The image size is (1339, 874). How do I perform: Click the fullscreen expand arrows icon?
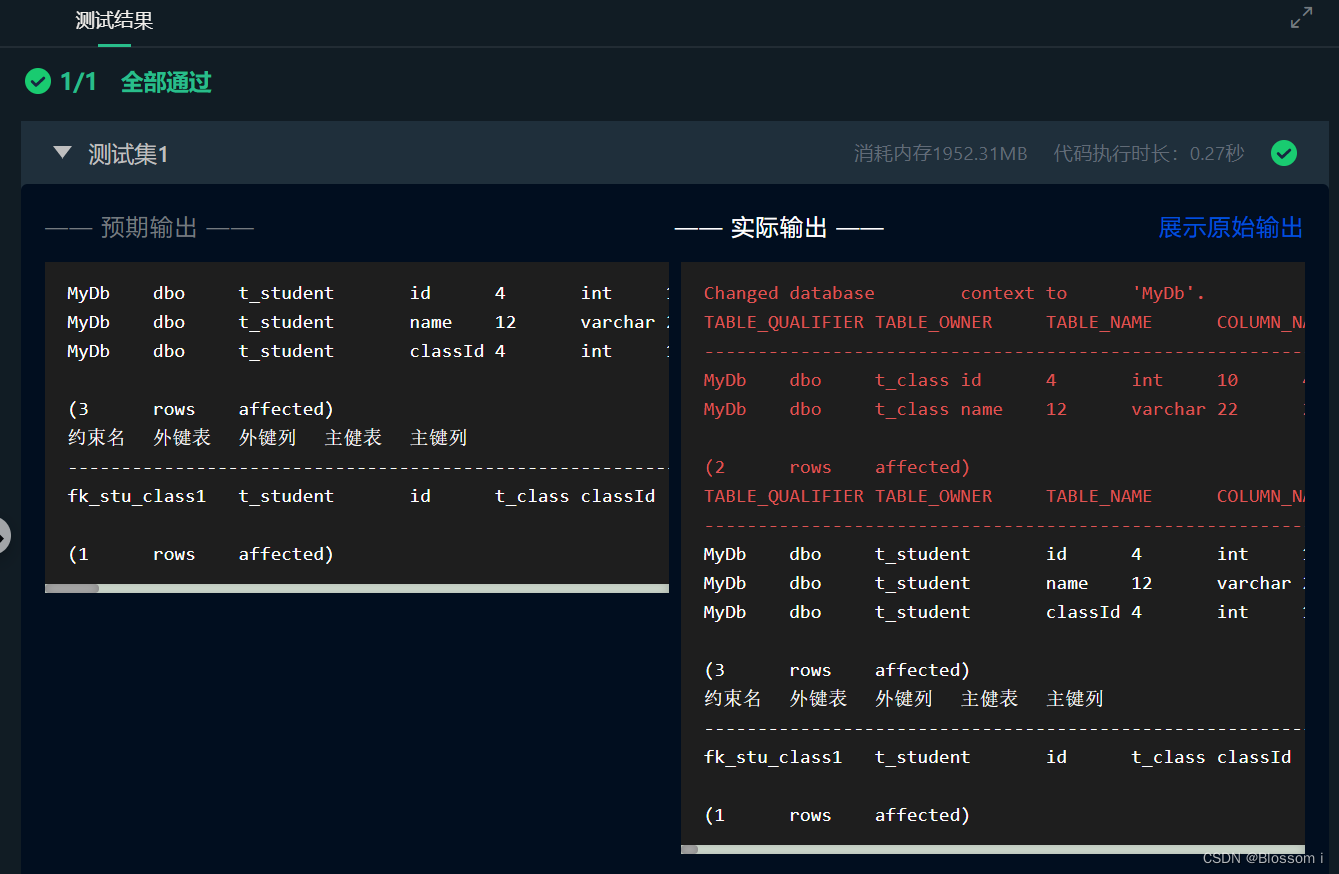coord(1301,18)
